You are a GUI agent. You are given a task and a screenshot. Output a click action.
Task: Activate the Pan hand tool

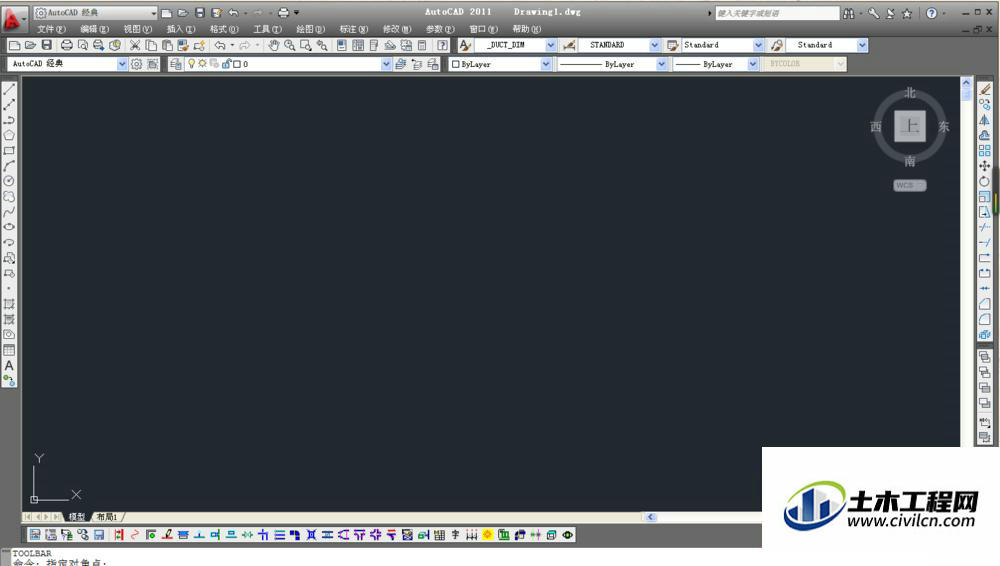point(274,45)
